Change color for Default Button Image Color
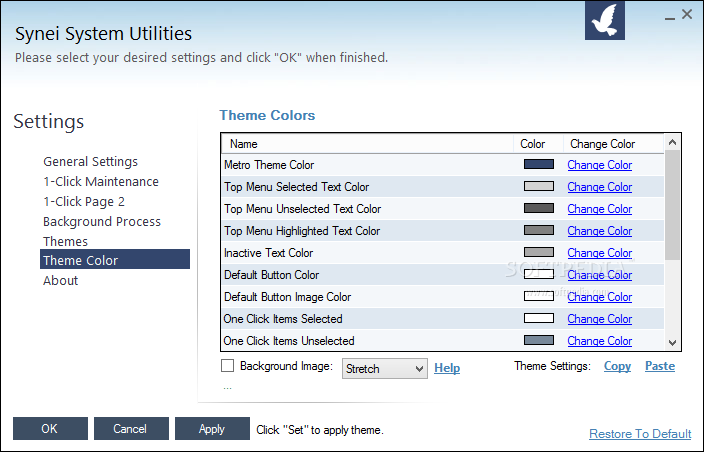Viewport: 704px width, 452px height. point(599,297)
